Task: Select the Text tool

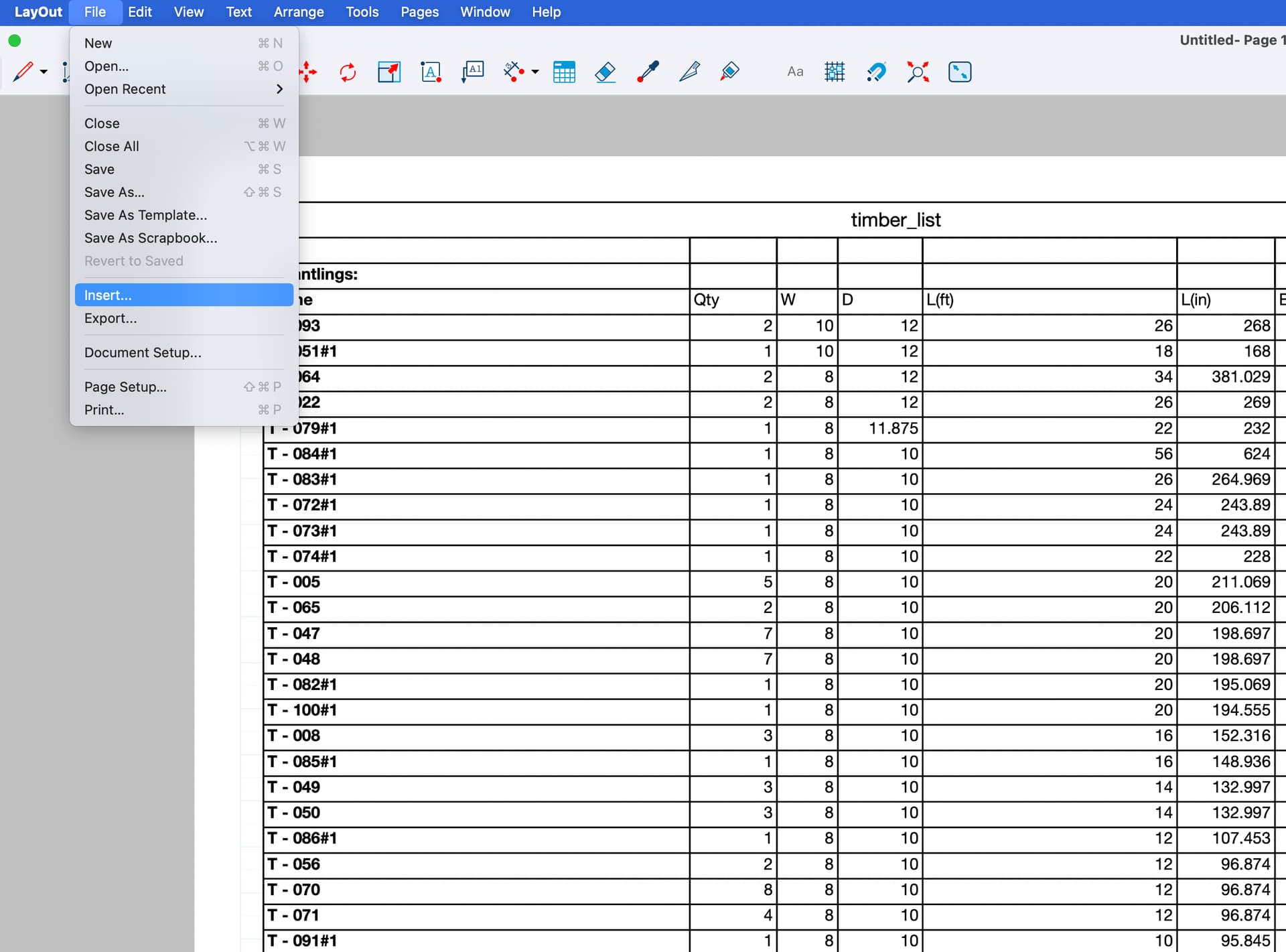Action: (431, 72)
